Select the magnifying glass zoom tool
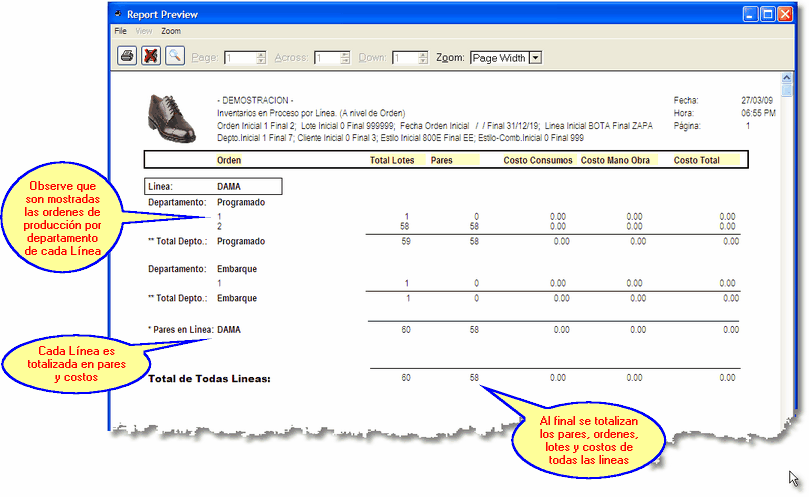This screenshot has height=497, width=809. [174, 57]
